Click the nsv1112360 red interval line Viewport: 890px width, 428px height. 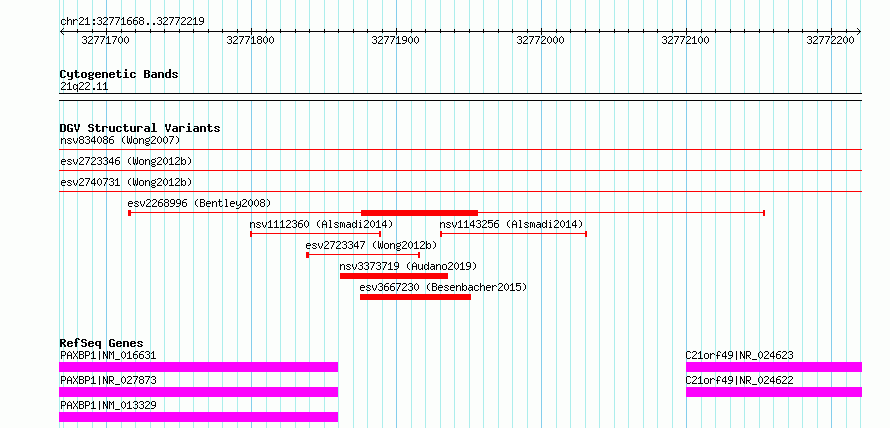pyautogui.click(x=316, y=234)
